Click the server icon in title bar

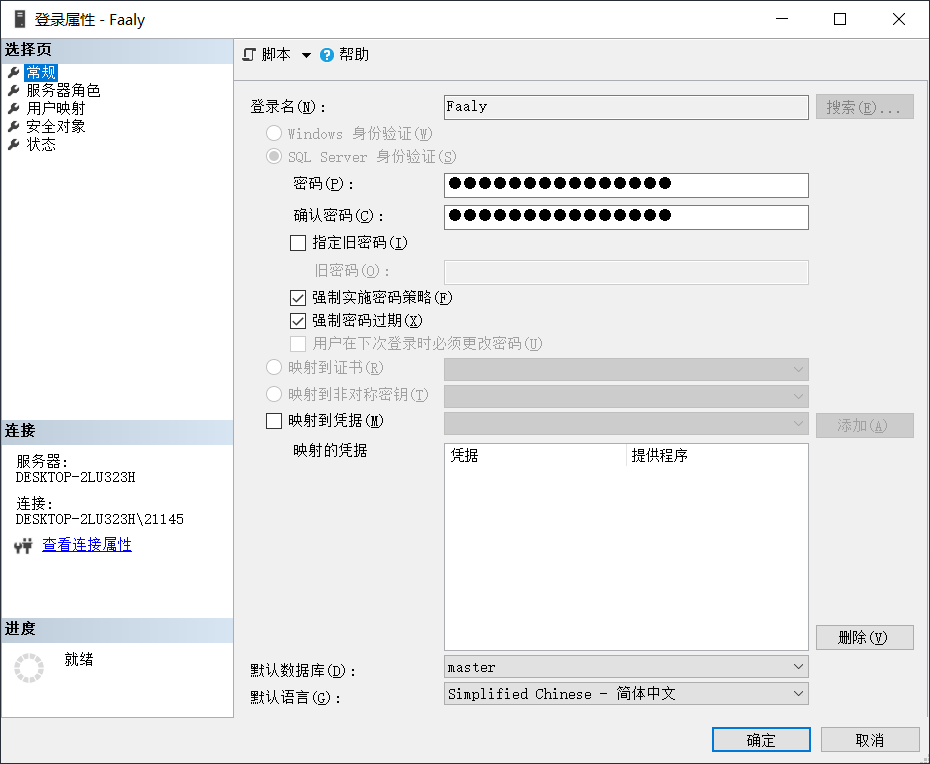click(20, 19)
